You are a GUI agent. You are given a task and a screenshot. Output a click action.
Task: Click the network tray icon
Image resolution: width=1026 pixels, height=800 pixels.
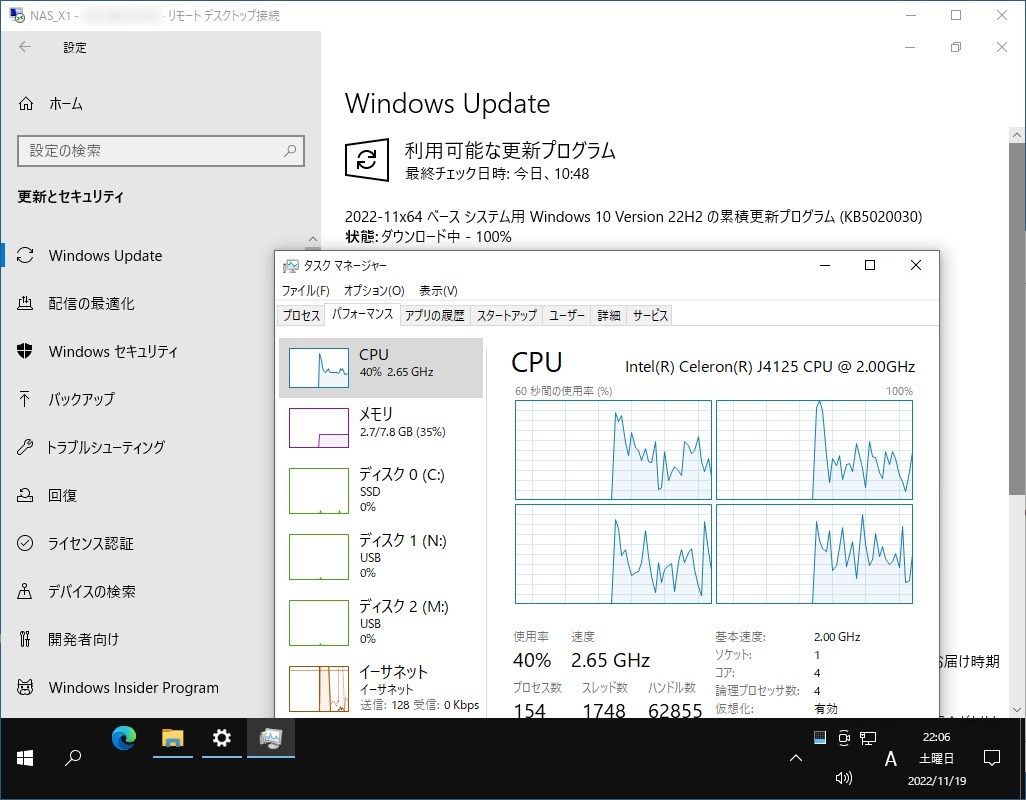tap(868, 739)
